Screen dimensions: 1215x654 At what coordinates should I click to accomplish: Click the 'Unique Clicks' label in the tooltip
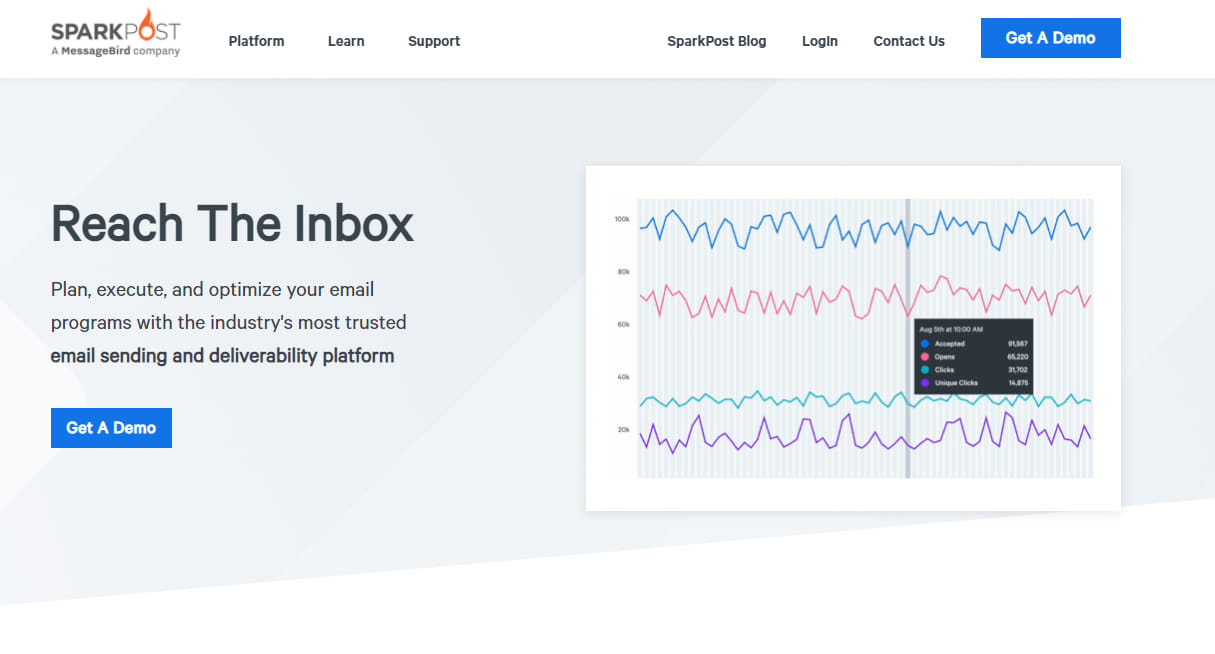coord(957,383)
